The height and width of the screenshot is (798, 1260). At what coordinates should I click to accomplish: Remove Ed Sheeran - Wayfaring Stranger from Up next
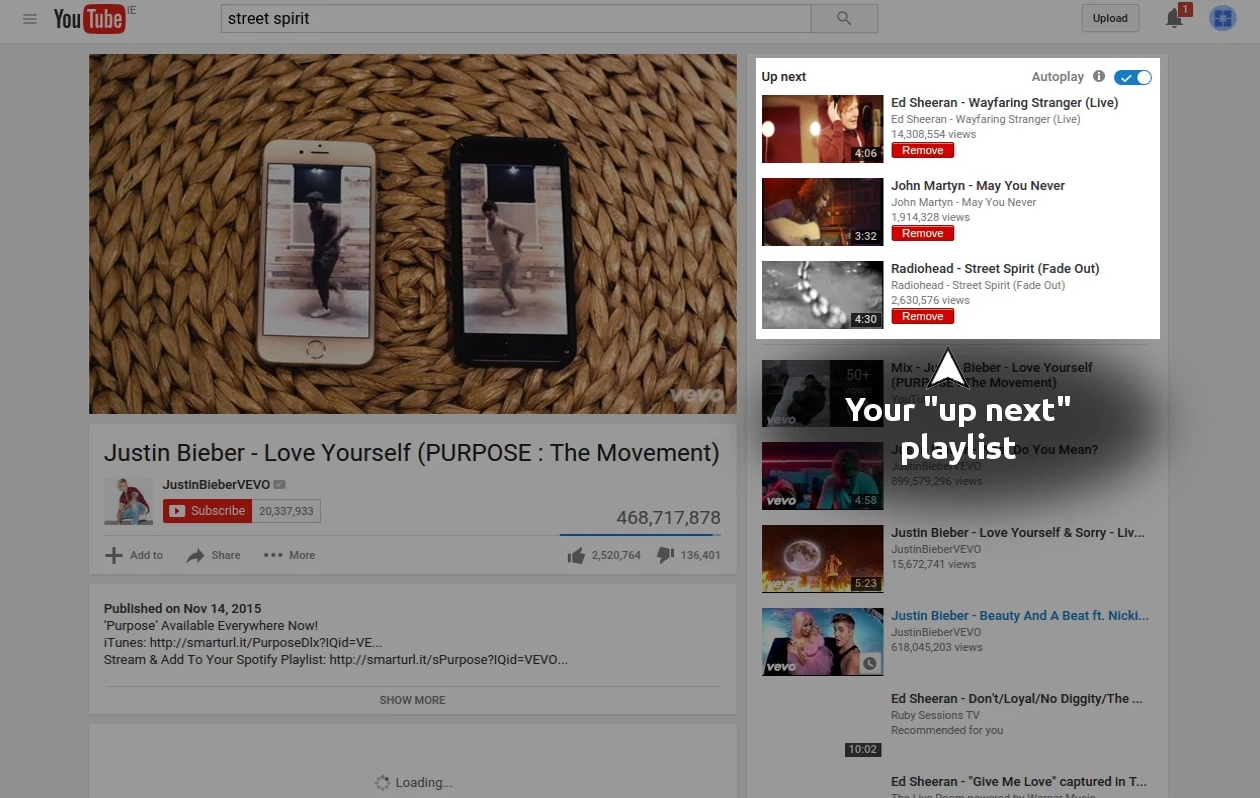click(x=921, y=150)
